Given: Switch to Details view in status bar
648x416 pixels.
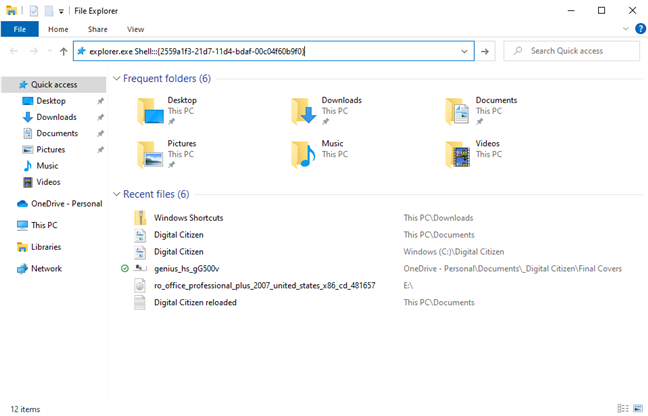Looking at the screenshot, I should pyautogui.click(x=623, y=409).
